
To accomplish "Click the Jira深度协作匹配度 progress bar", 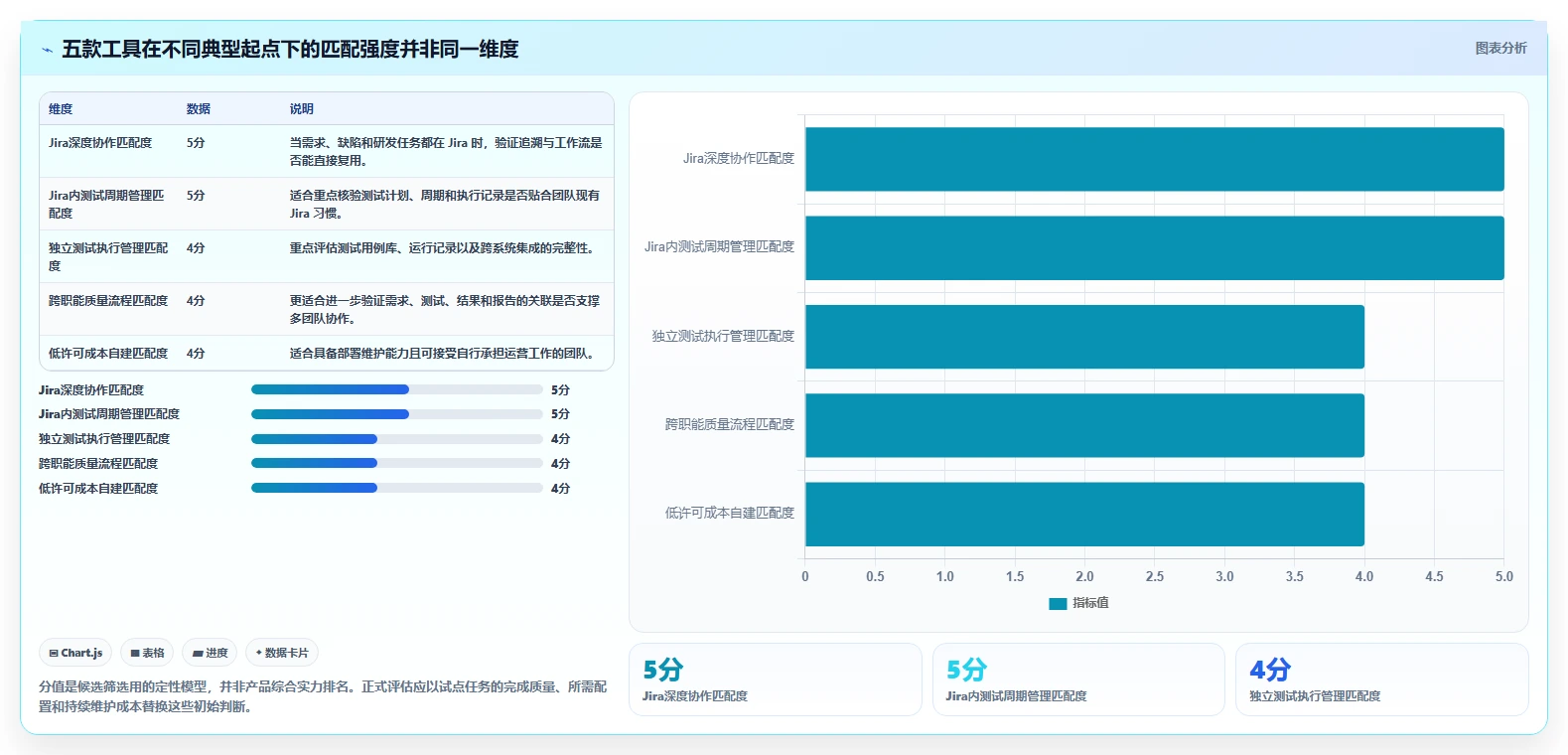I will pyautogui.click(x=397, y=389).
